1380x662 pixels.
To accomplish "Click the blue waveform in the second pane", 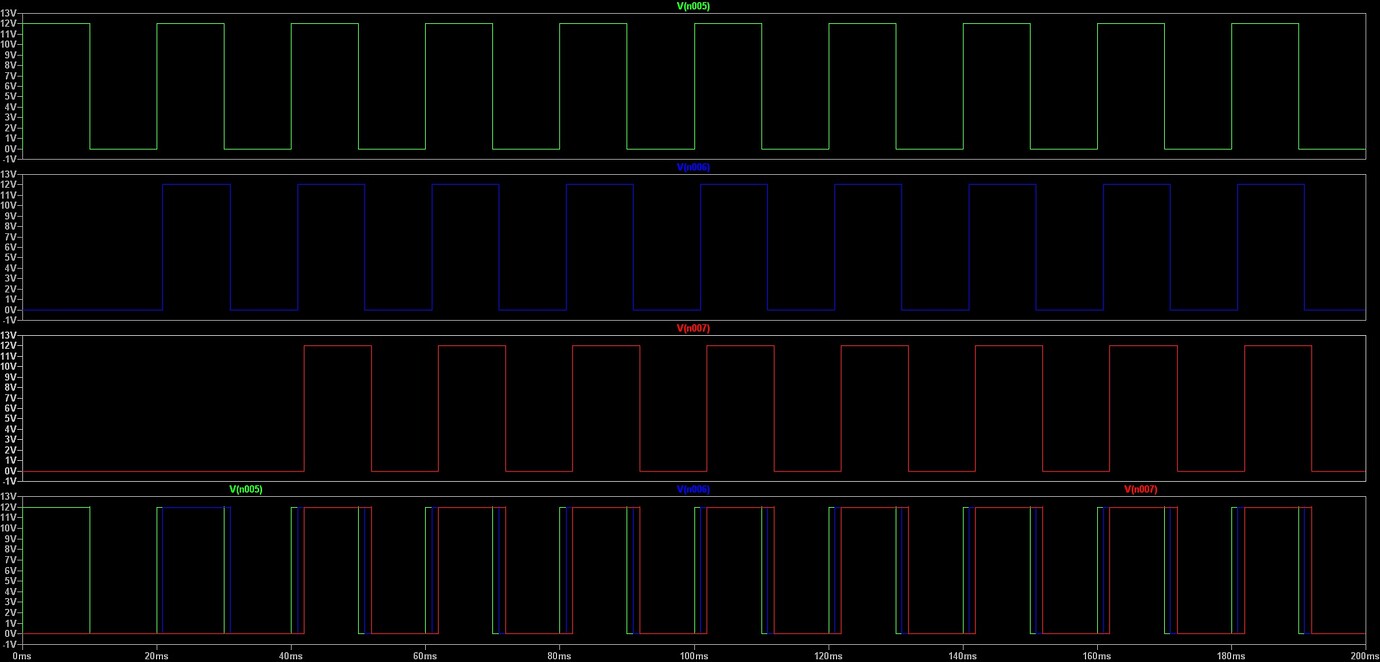I will coord(196,185).
